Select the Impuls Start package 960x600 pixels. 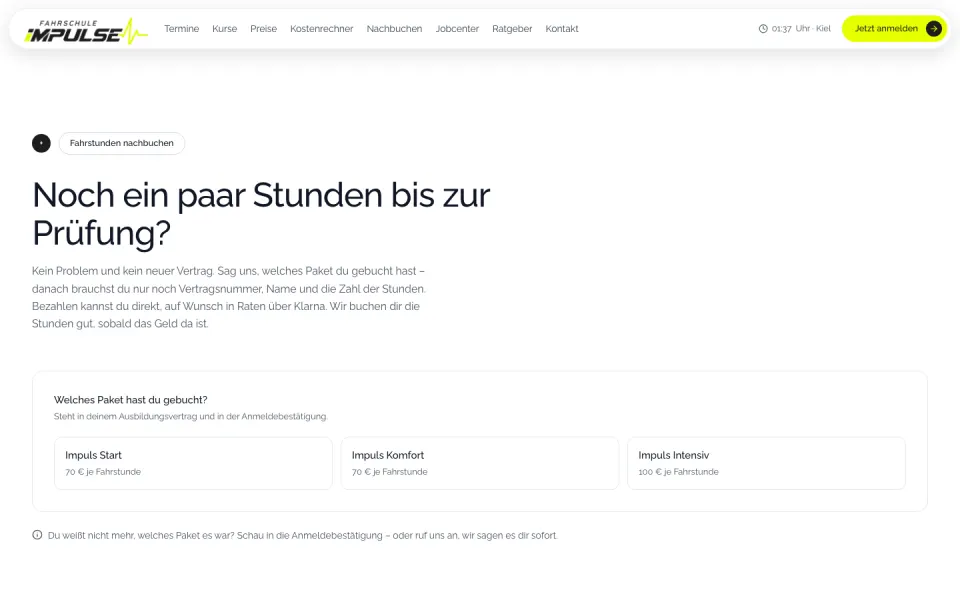click(x=193, y=463)
